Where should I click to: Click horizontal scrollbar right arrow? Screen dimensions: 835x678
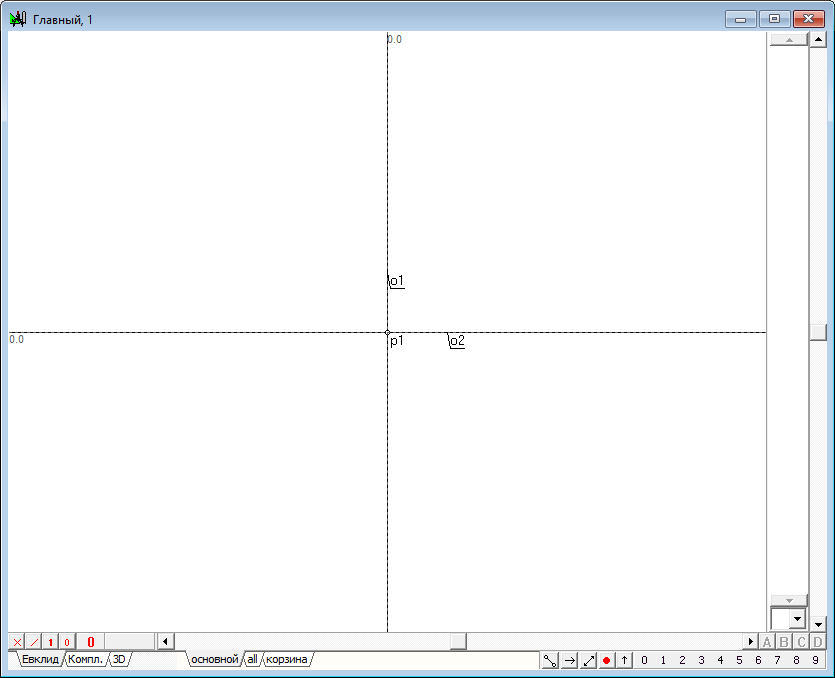[750, 641]
